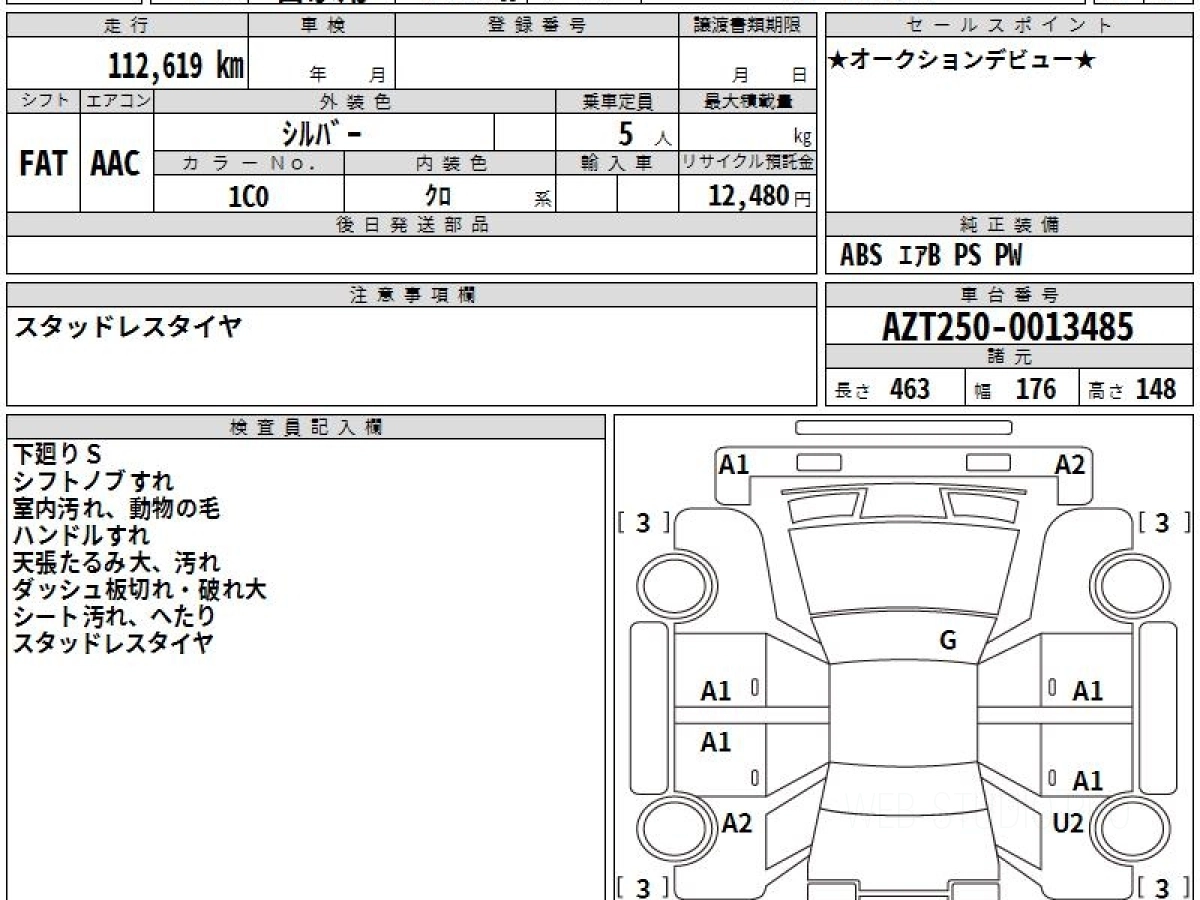1200x900 pixels.
Task: Click the 幅 176 dimension
Action: [x=1015, y=389]
